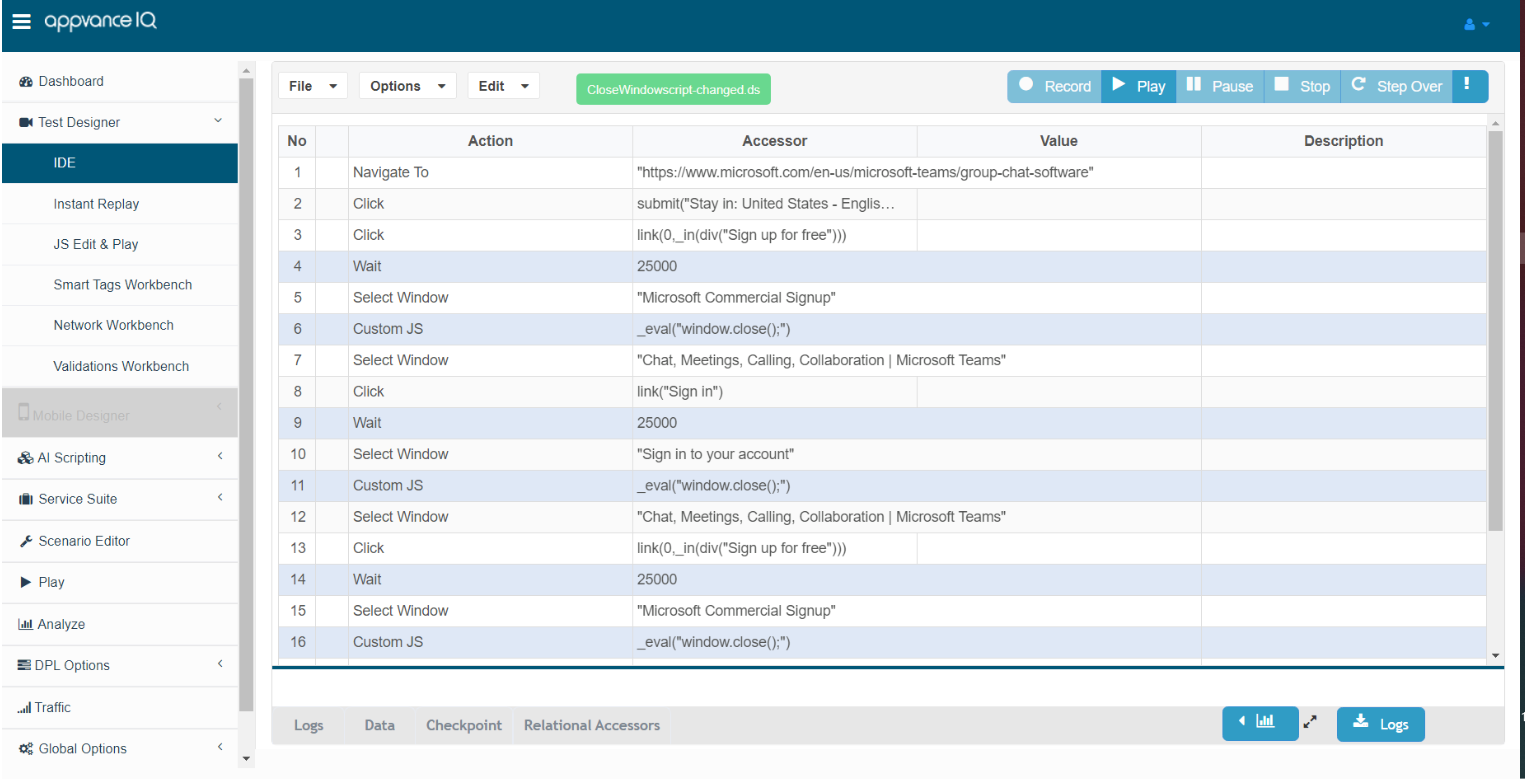1525x779 pixels.
Task: Stop script playback
Action: pyautogui.click(x=1302, y=86)
